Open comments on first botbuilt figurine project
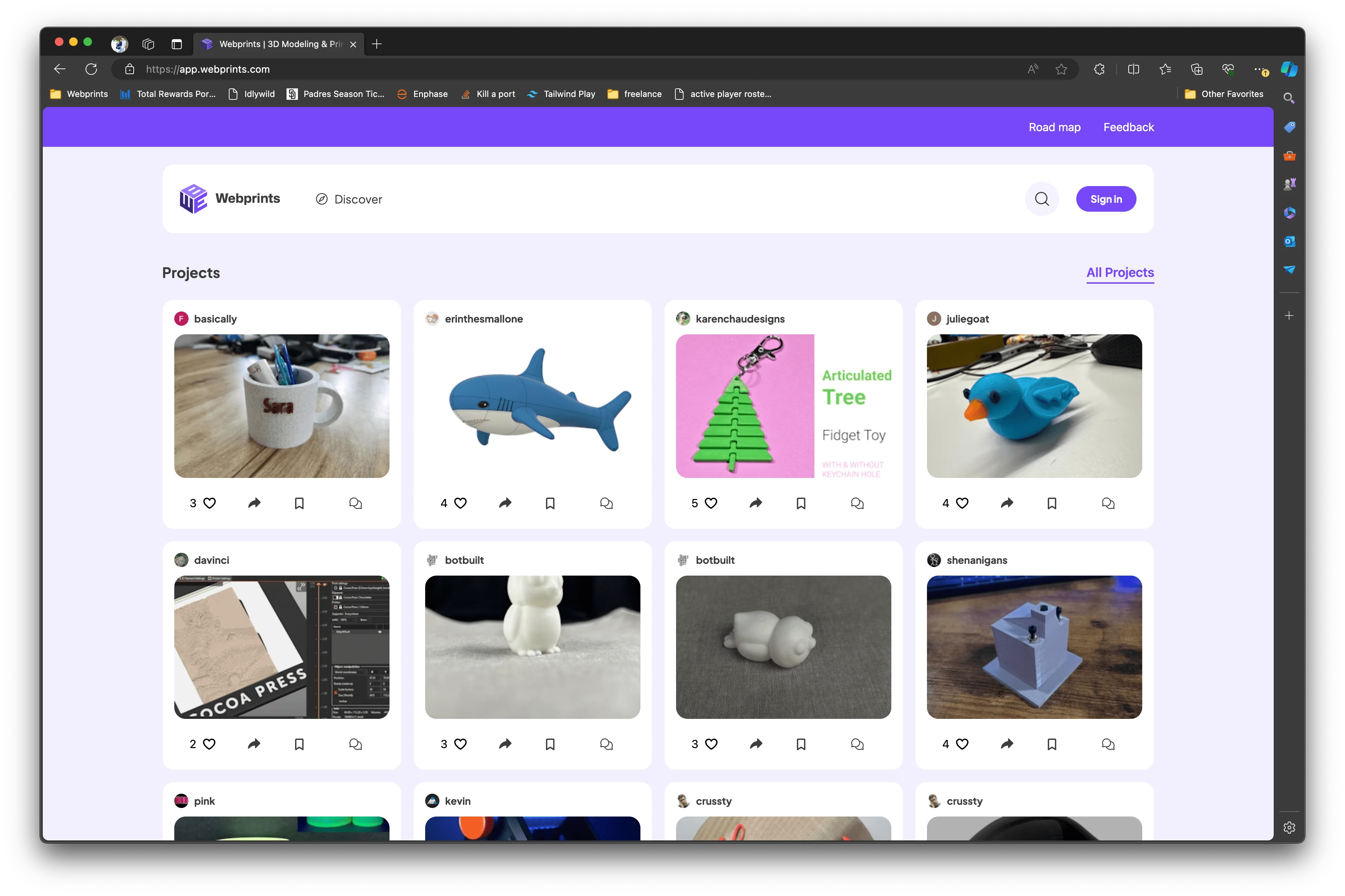This screenshot has height=896, width=1345. click(606, 744)
